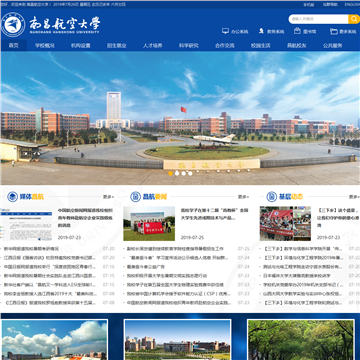Open the 教务系统 person icon
This screenshot has width=360, height=360.
(x=261, y=31)
